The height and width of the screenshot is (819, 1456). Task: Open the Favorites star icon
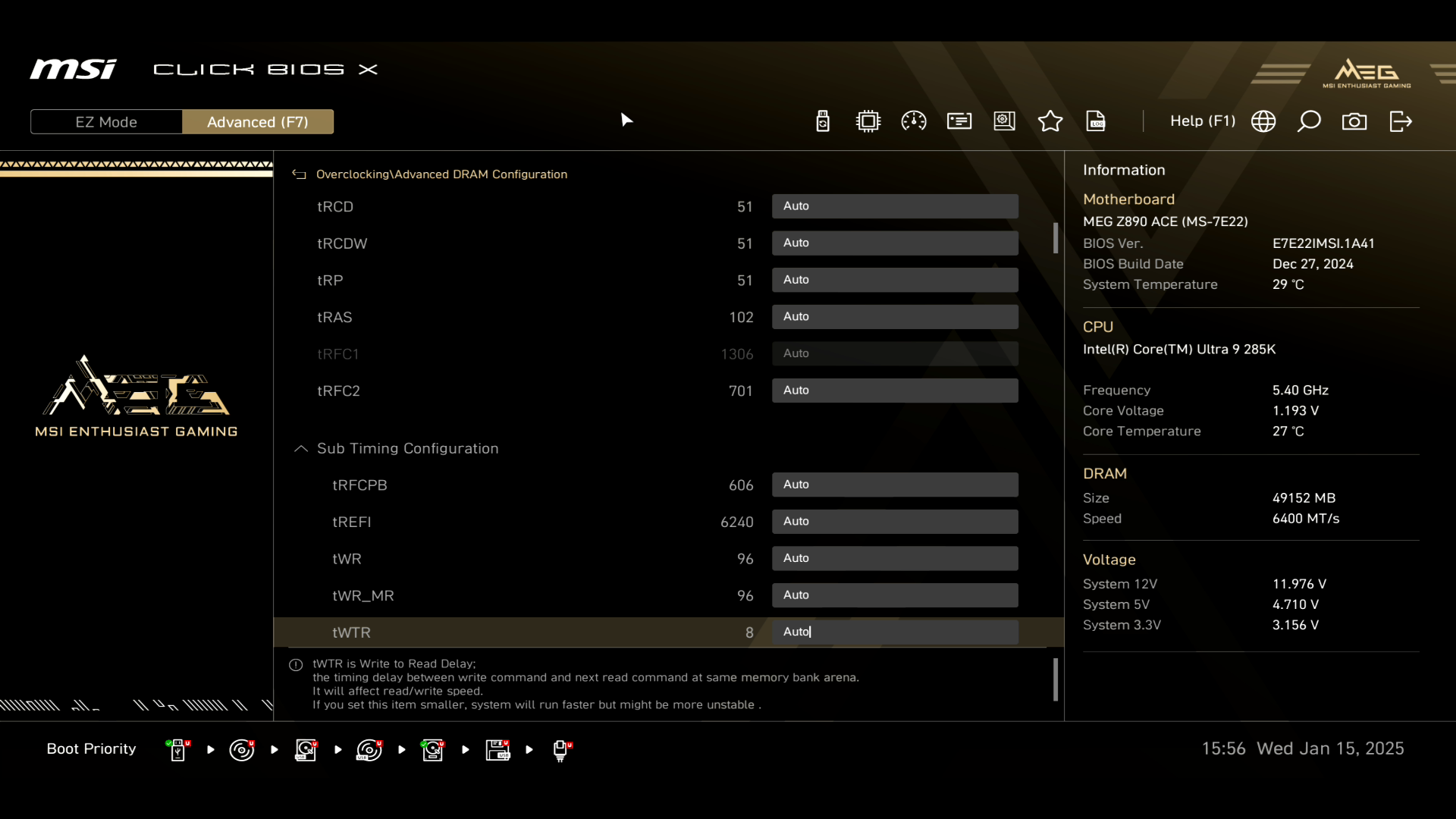(x=1050, y=121)
